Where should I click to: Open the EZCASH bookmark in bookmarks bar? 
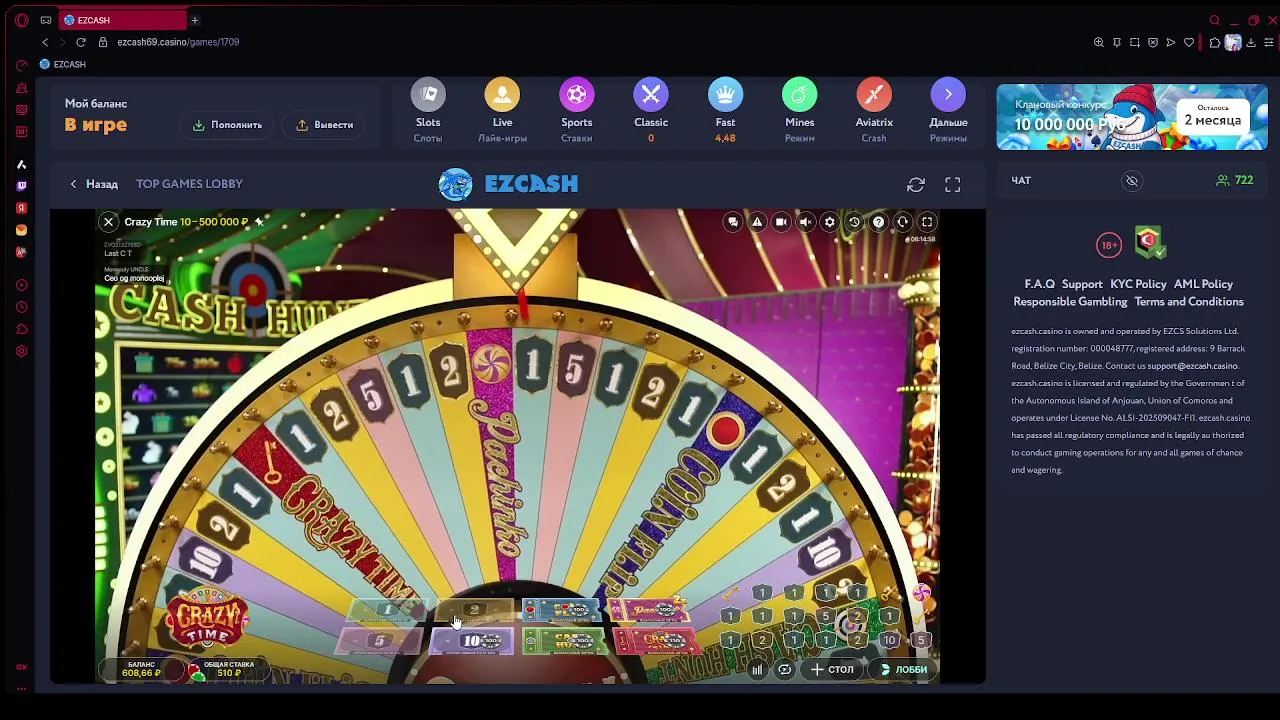62,64
